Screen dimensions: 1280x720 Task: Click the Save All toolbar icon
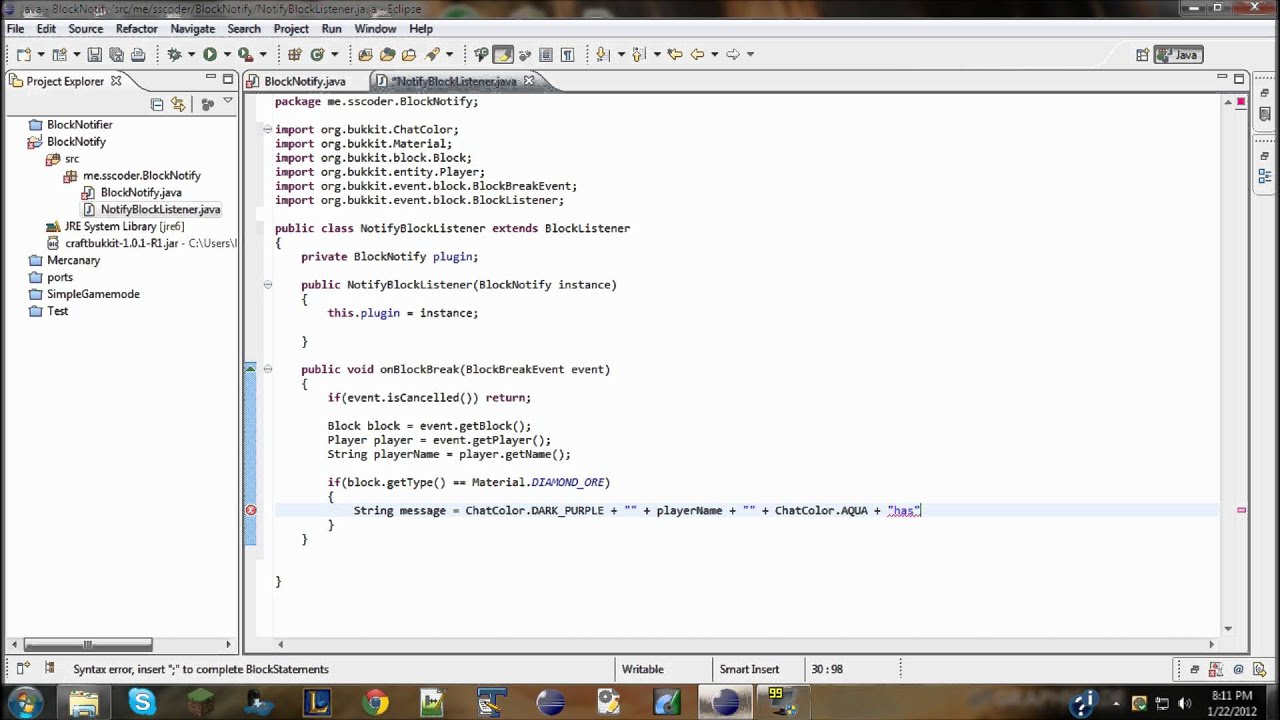pos(116,55)
